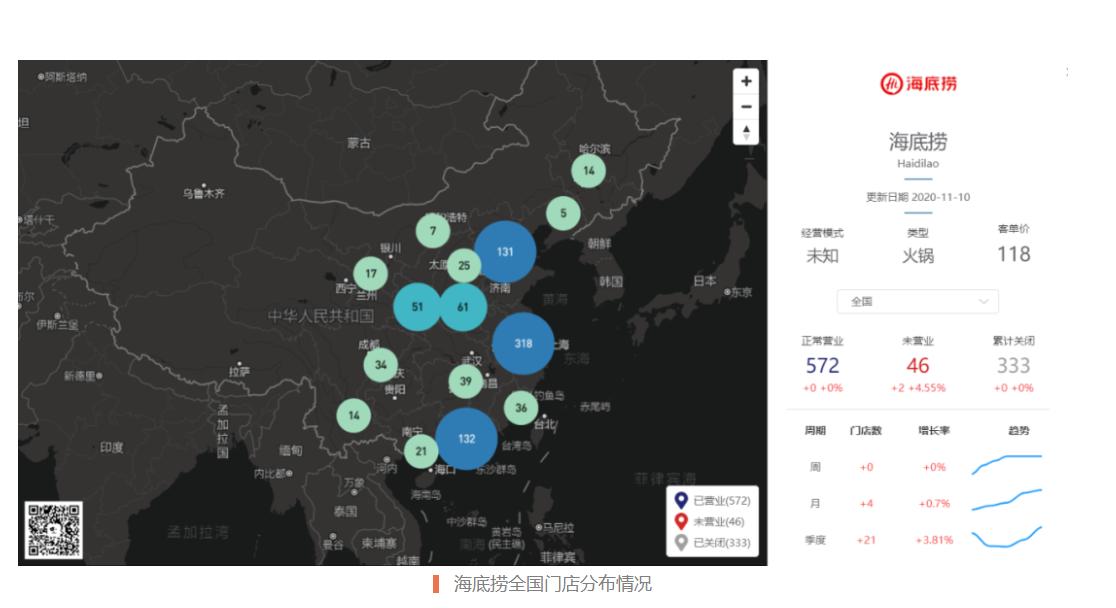The height and width of the screenshot is (608, 1116).
Task: Click the red 未营业 pin icon in legend
Action: pyautogui.click(x=682, y=522)
